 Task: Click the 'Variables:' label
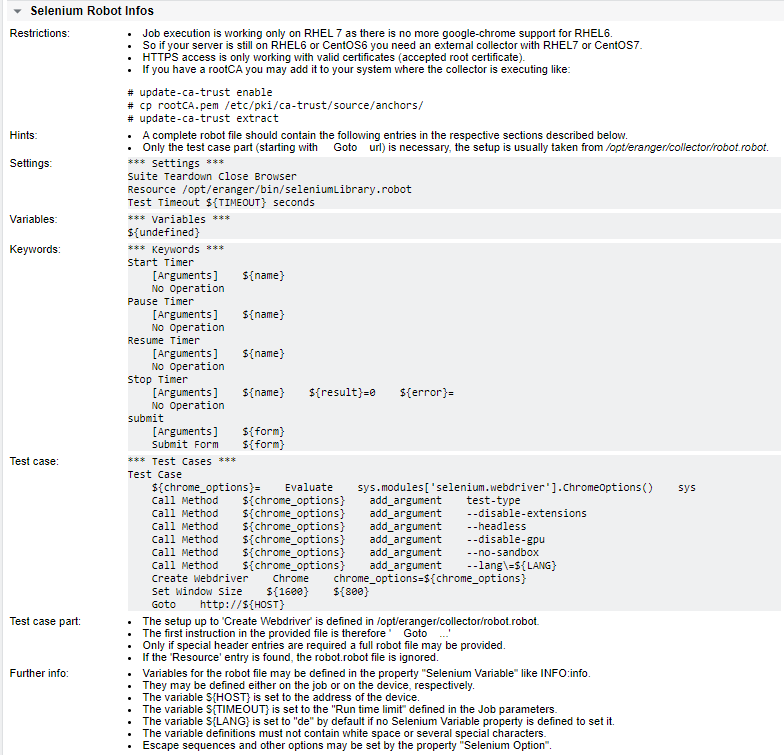[x=33, y=220]
